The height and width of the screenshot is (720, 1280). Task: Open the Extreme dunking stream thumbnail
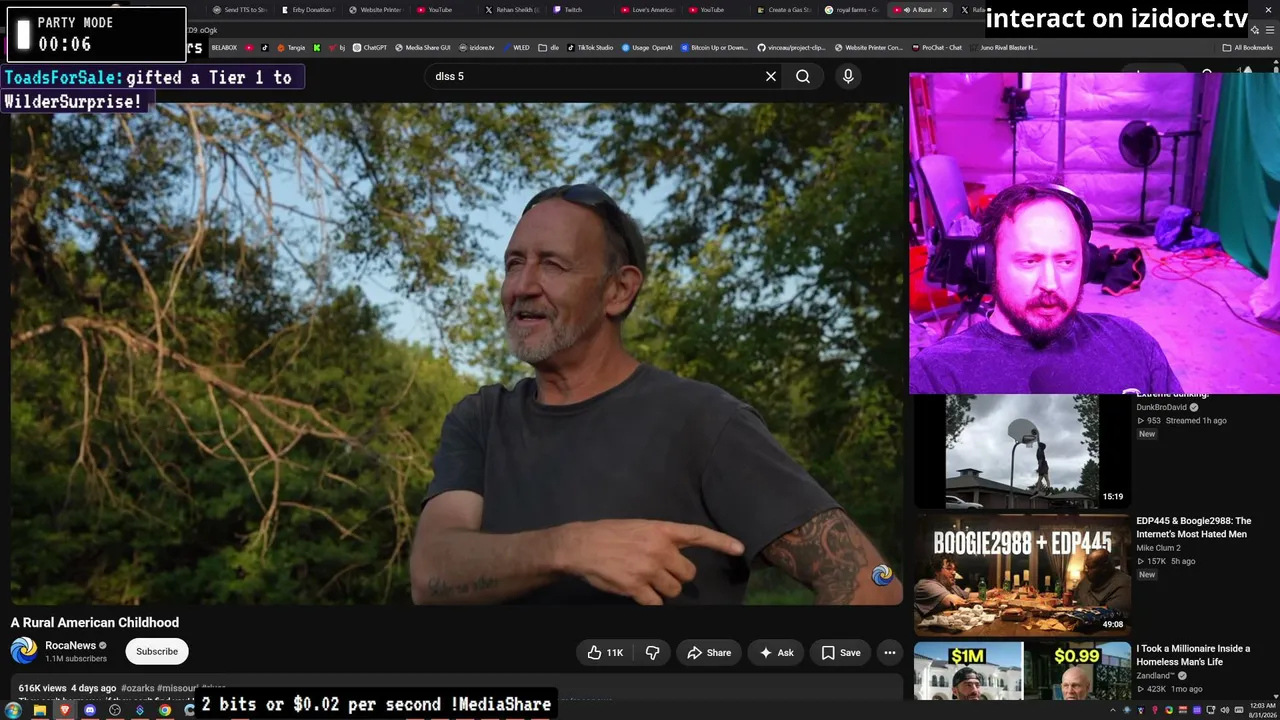1022,451
